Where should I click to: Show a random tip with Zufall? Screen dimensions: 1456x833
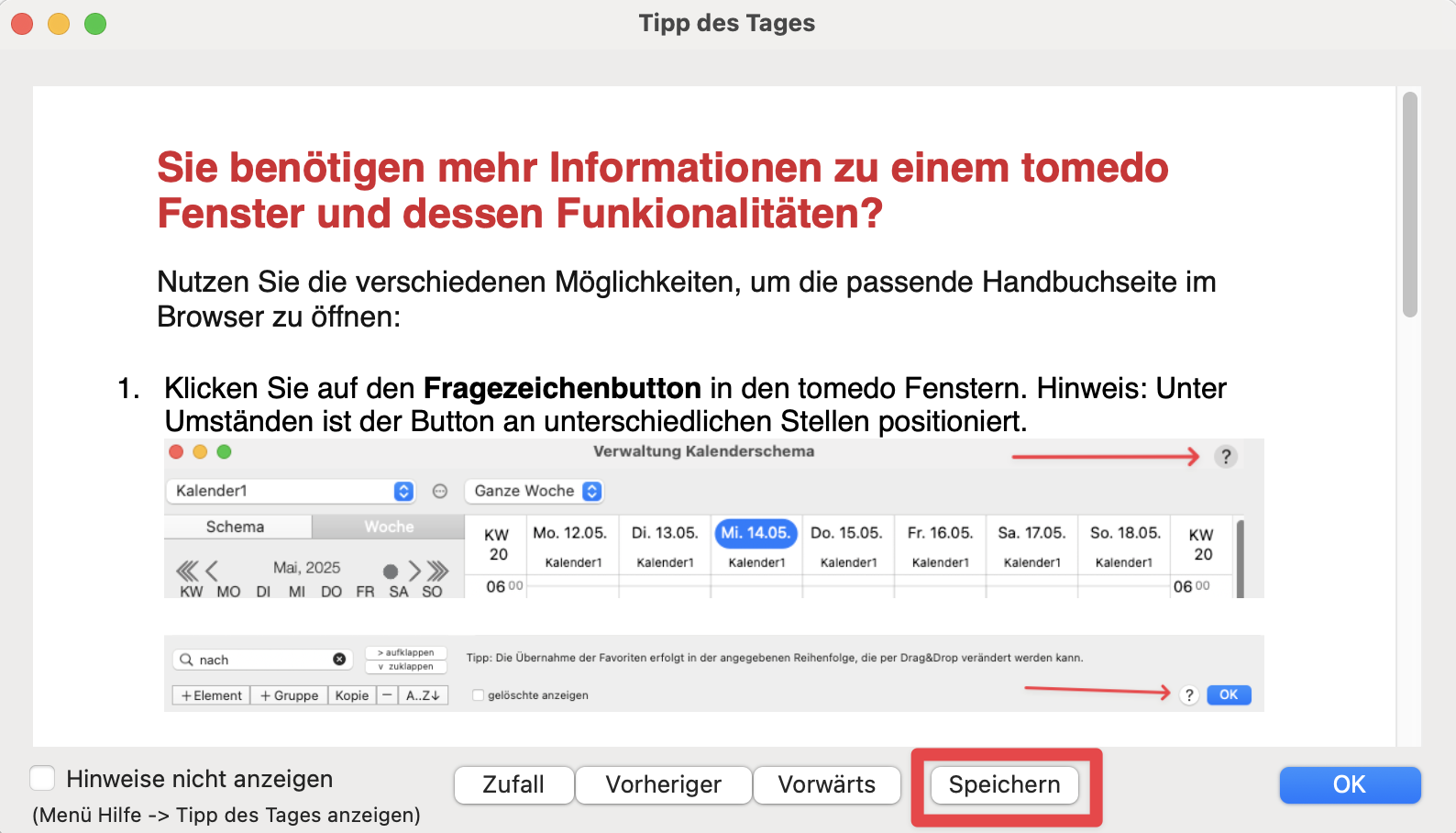tap(513, 785)
